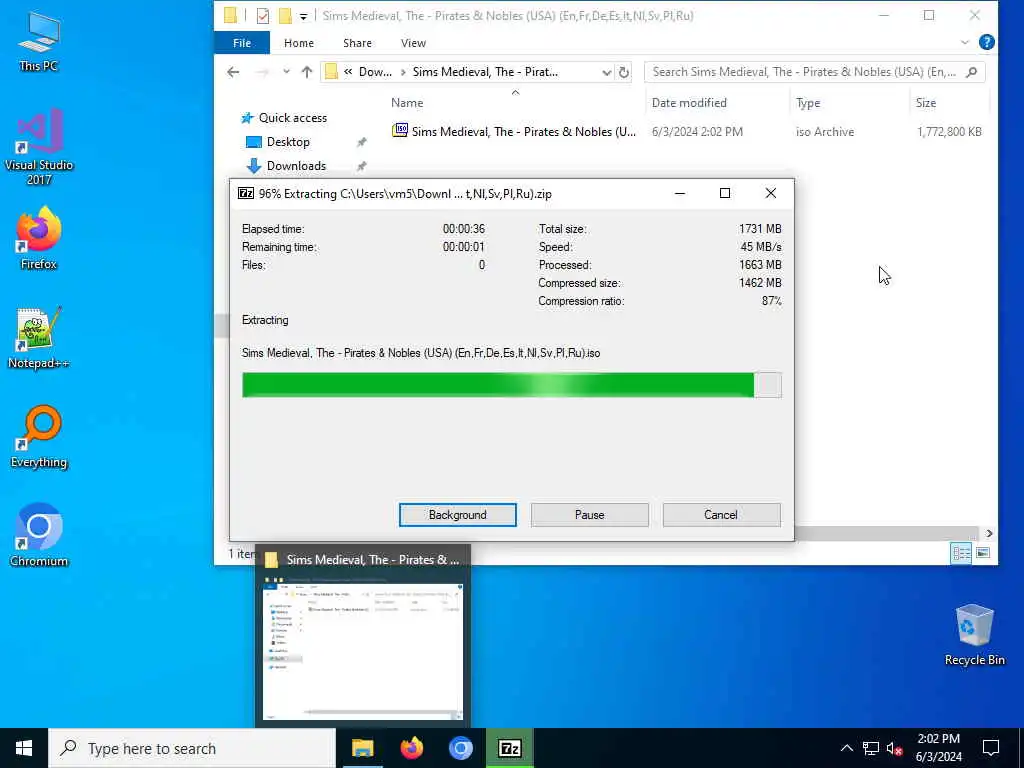Image resolution: width=1024 pixels, height=768 pixels.
Task: Open Chromium desktop shortcut
Action: 39,536
